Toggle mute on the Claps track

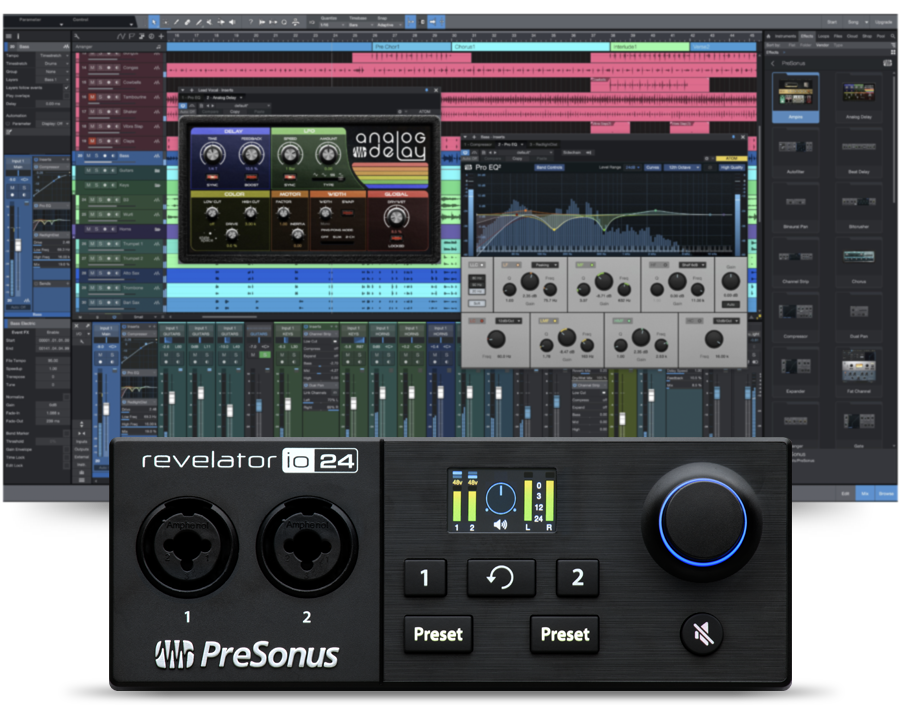pyautogui.click(x=92, y=141)
